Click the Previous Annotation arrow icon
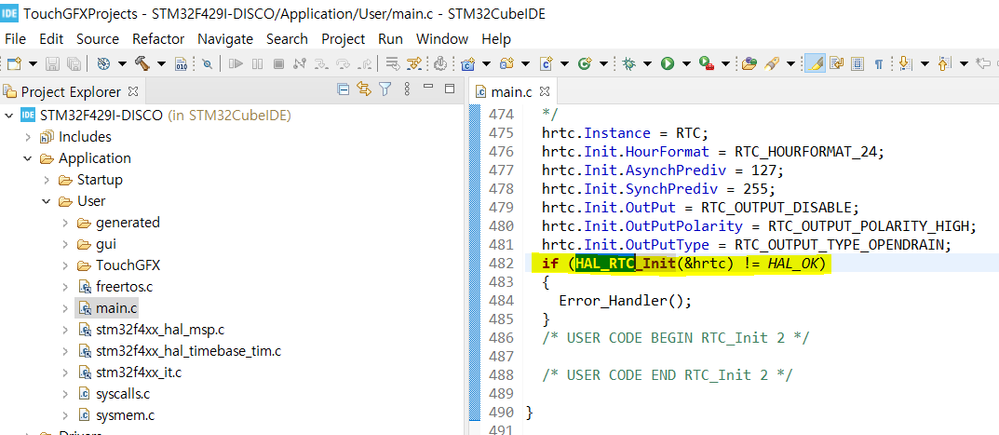This screenshot has width=999, height=435. 945,64
